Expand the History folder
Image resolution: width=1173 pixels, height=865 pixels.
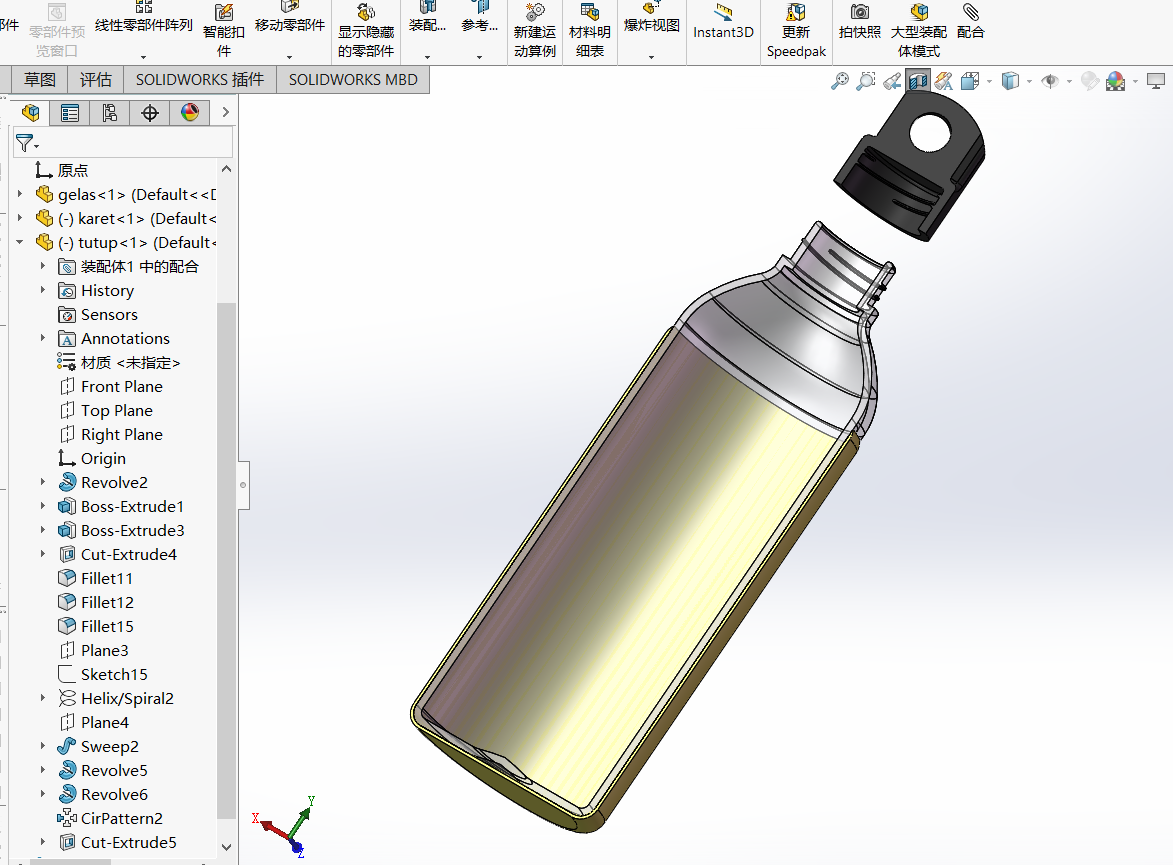point(43,290)
